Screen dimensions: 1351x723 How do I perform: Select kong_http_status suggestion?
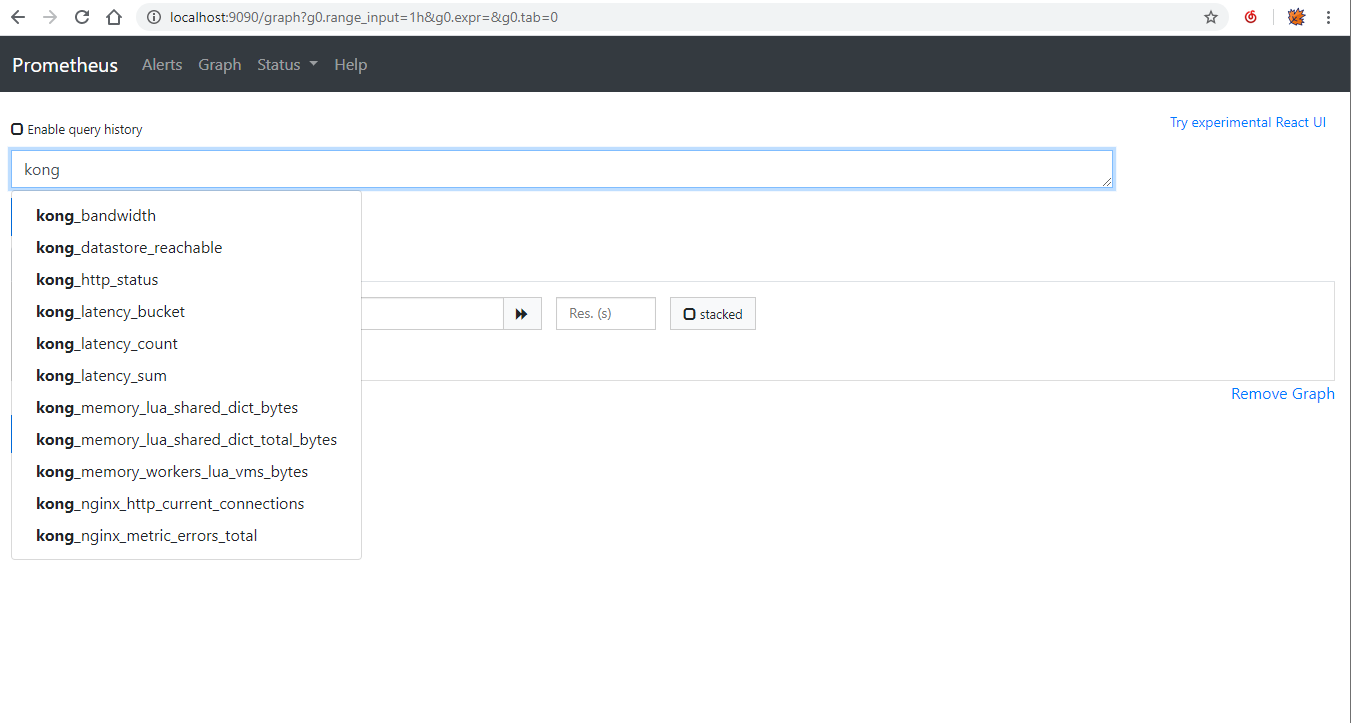(x=186, y=280)
